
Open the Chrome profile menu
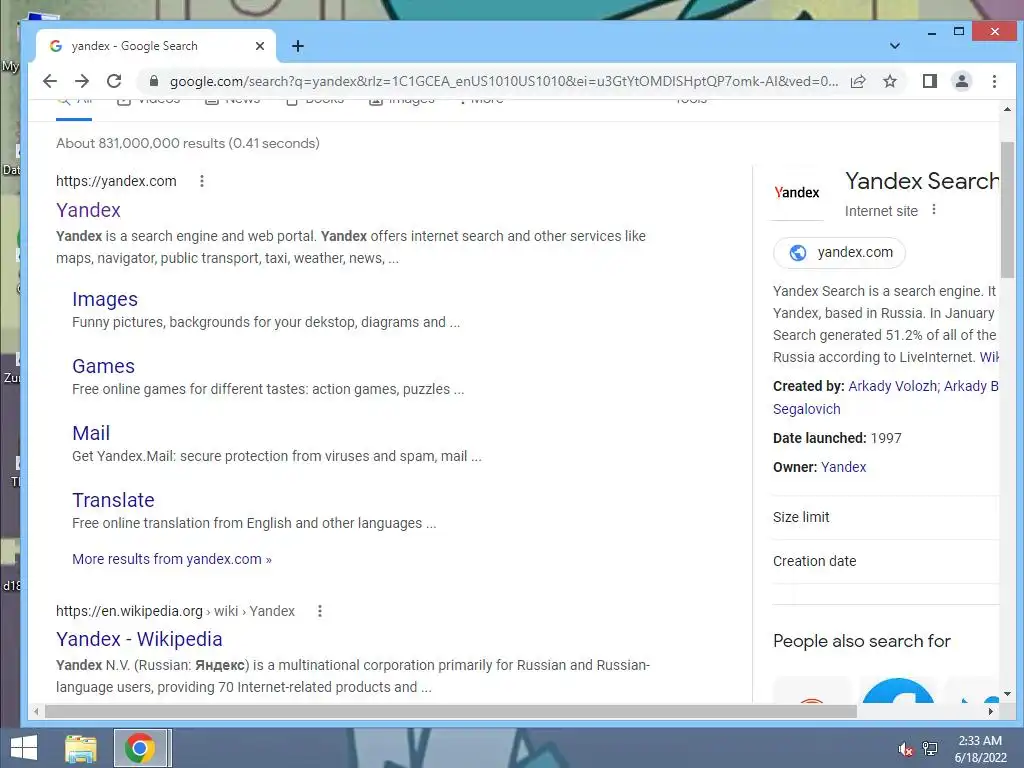click(961, 81)
